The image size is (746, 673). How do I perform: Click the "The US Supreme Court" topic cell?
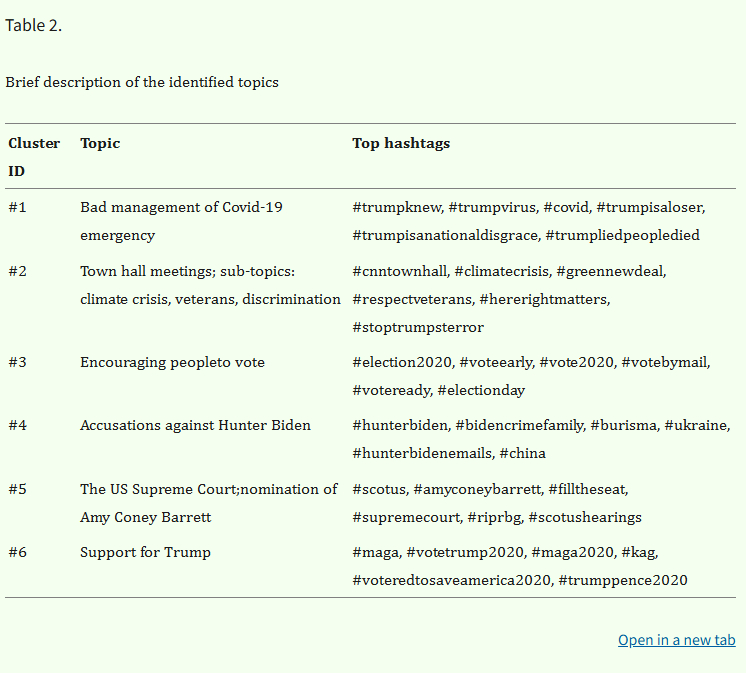208,503
